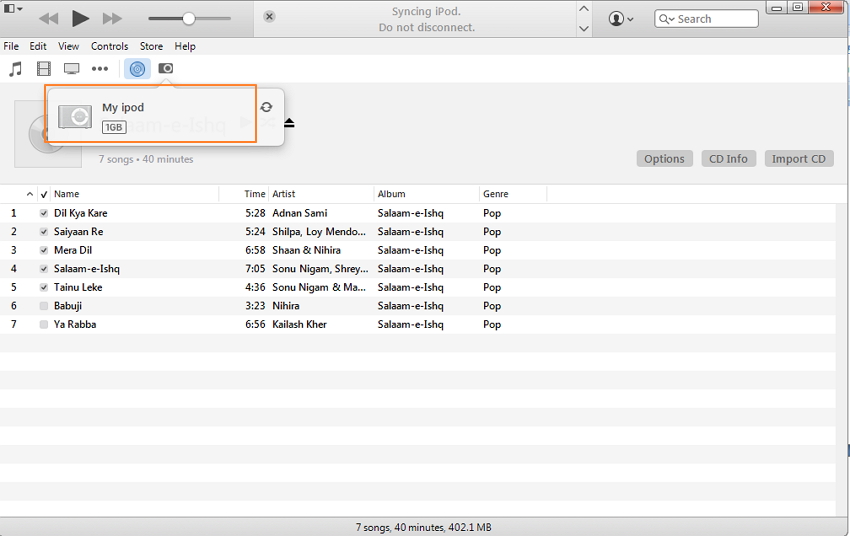Select the audio CD icon
This screenshot has width=850, height=536.
(x=137, y=69)
